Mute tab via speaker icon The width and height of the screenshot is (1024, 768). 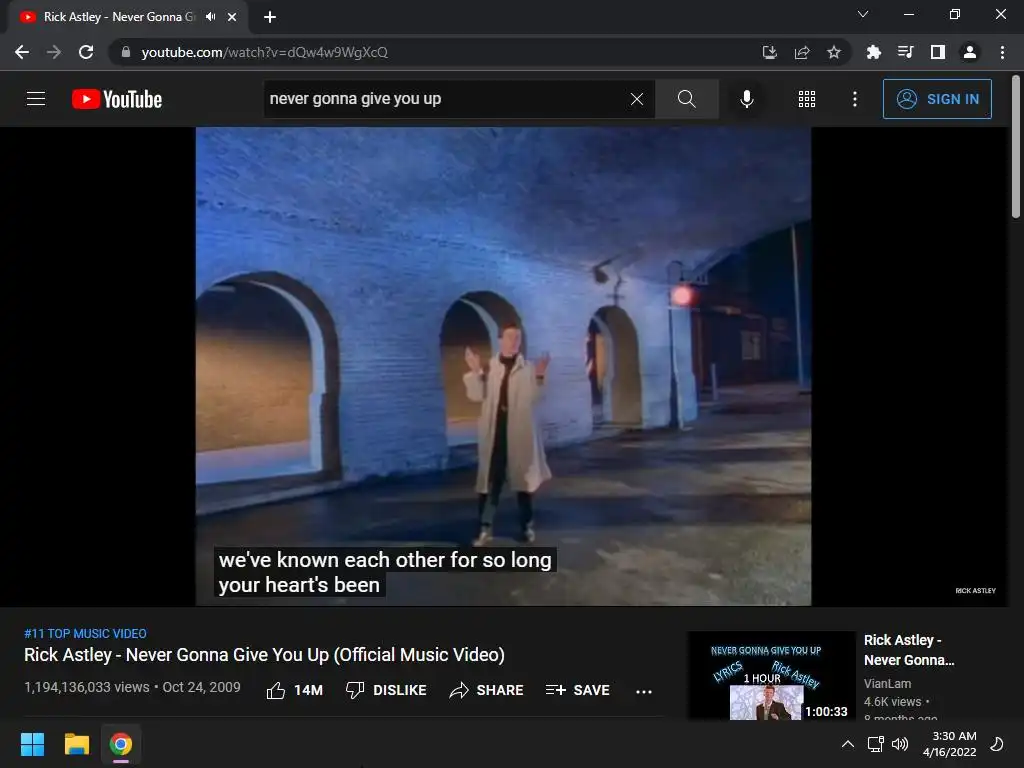[x=210, y=17]
